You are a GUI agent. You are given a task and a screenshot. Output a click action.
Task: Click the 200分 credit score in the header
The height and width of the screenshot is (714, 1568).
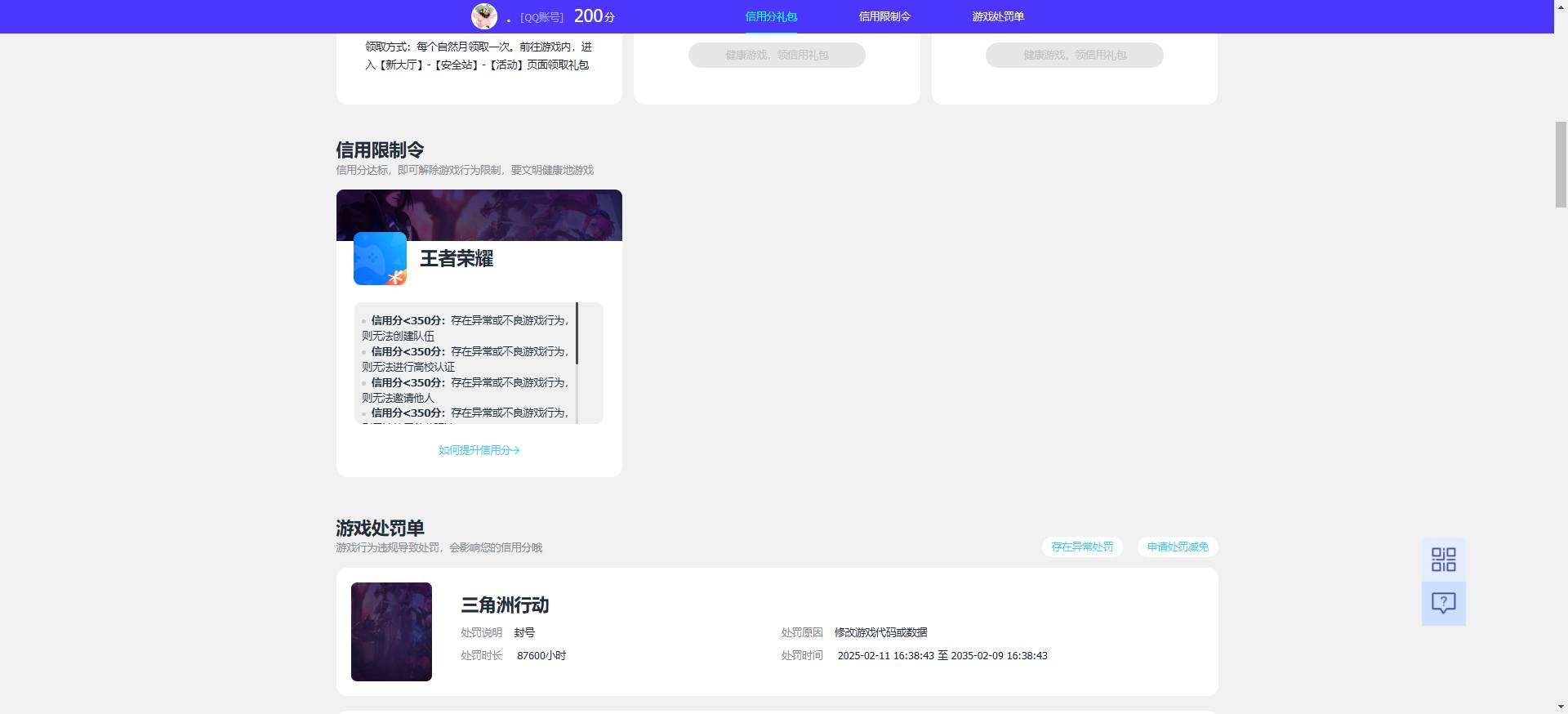click(x=595, y=16)
